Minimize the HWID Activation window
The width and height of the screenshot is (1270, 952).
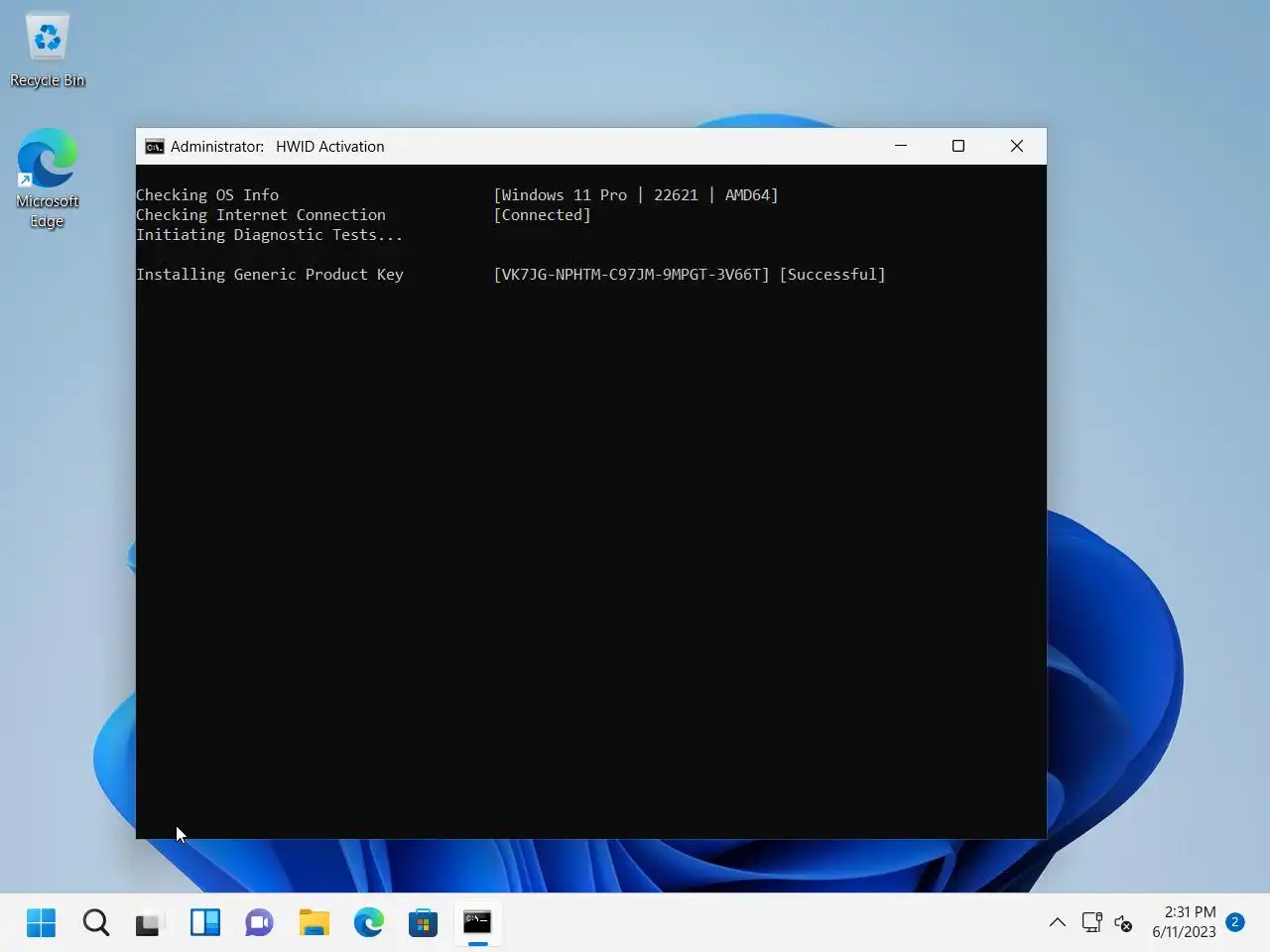[901, 146]
